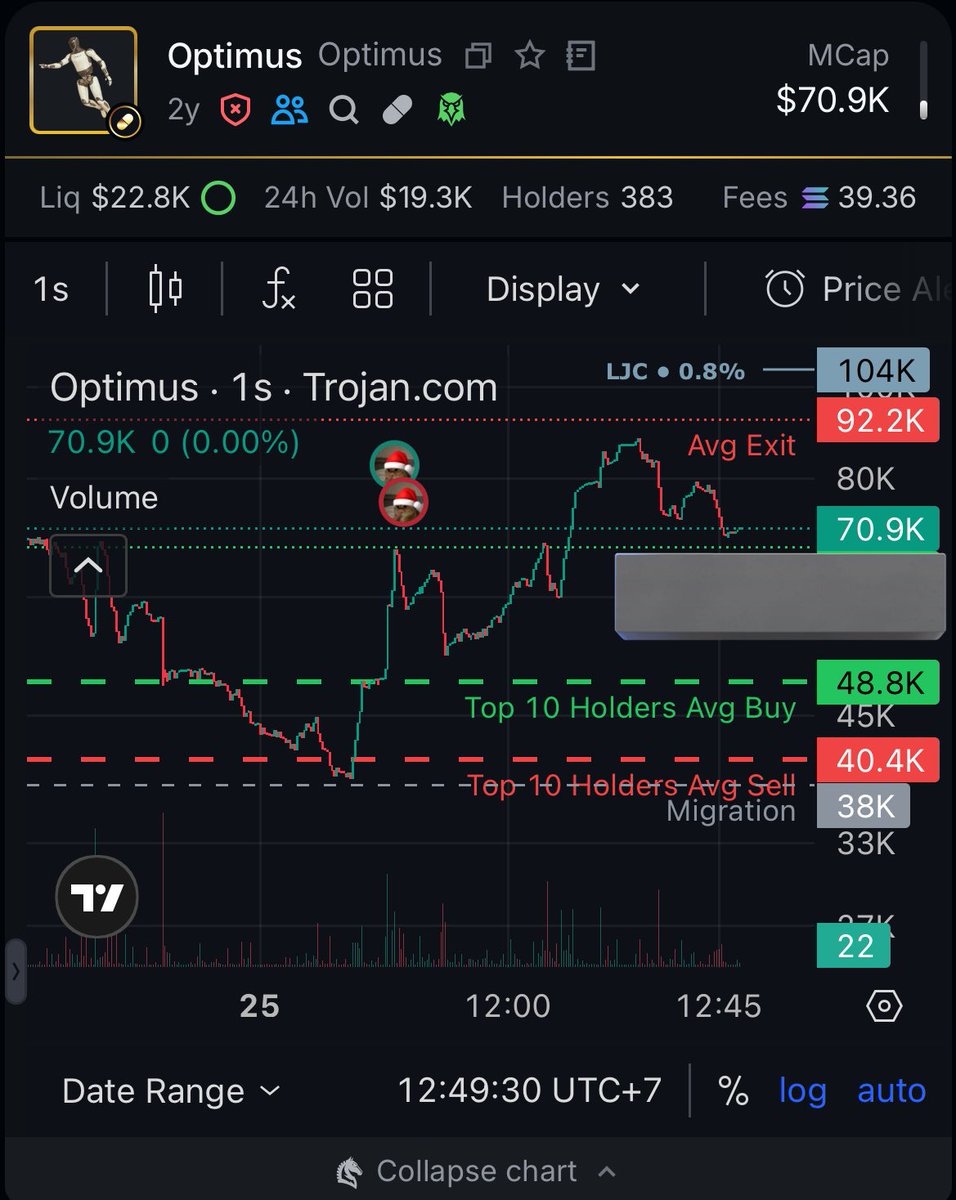The image size is (956, 1200).
Task: Toggle the log scale
Action: click(803, 1091)
